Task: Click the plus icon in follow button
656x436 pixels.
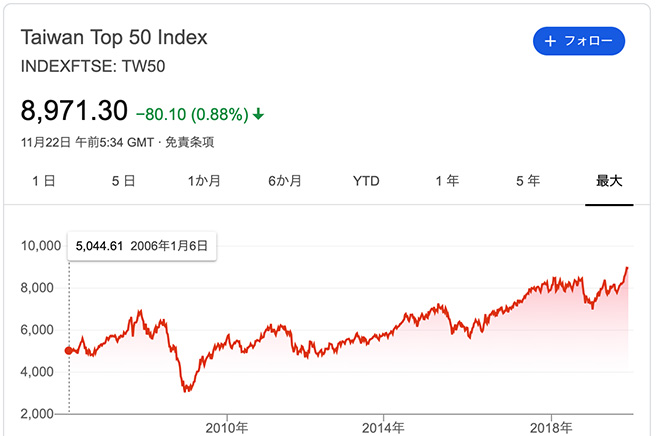Action: pos(550,41)
